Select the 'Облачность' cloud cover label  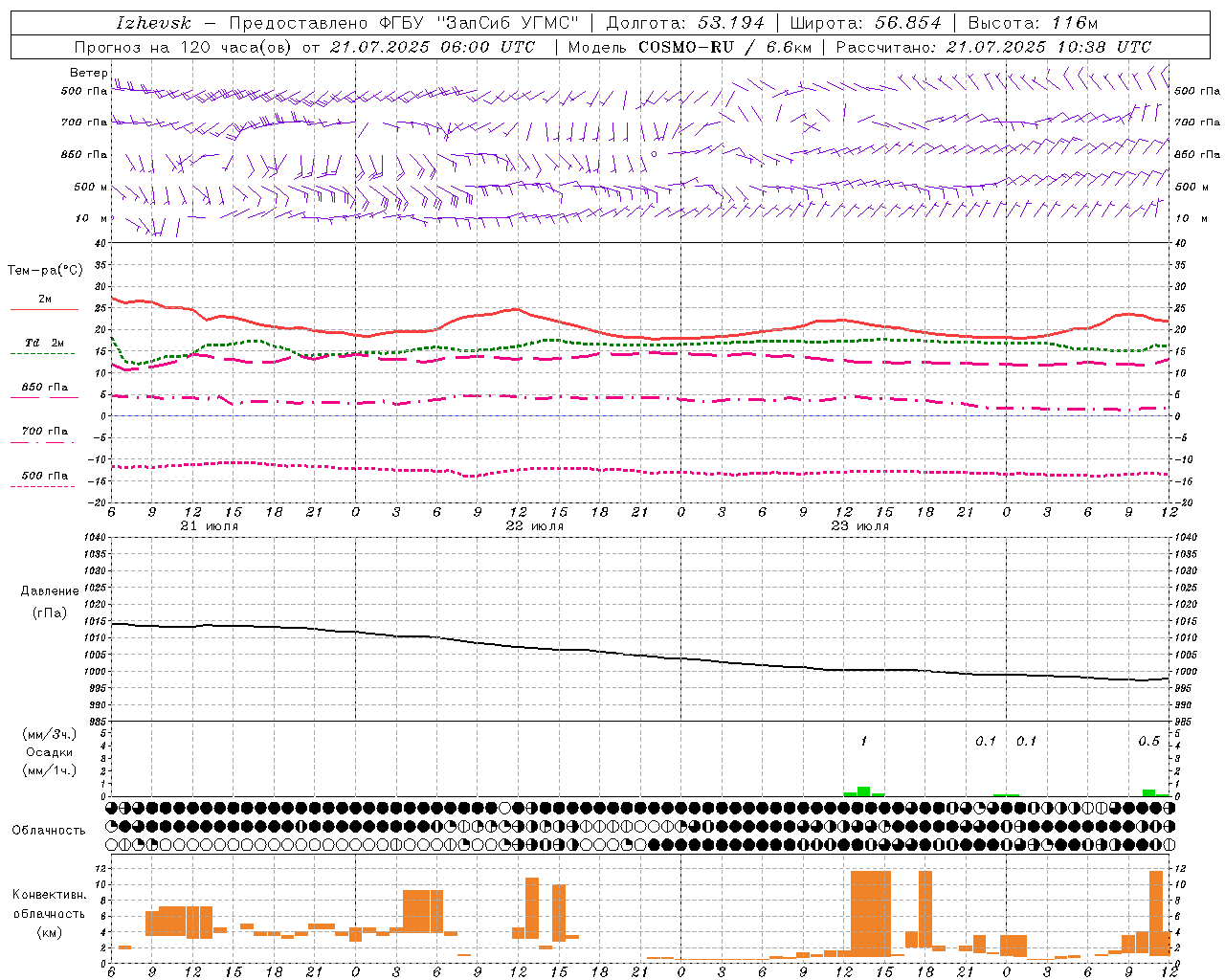point(49,830)
